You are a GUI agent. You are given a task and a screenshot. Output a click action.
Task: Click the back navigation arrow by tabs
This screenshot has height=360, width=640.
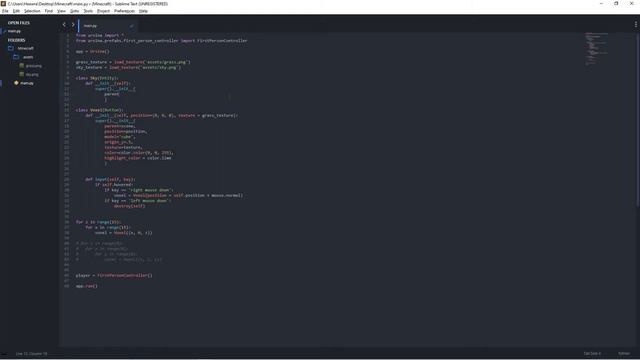click(64, 24)
